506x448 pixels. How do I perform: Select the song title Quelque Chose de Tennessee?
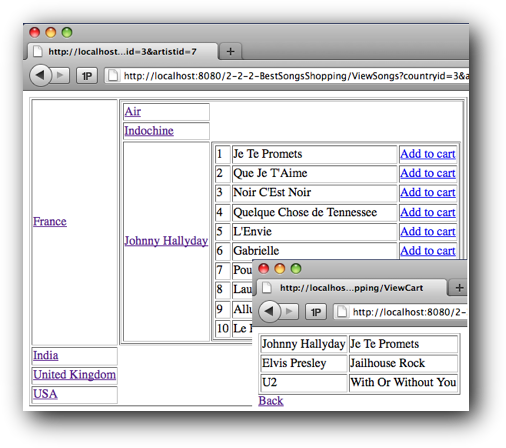(x=305, y=212)
